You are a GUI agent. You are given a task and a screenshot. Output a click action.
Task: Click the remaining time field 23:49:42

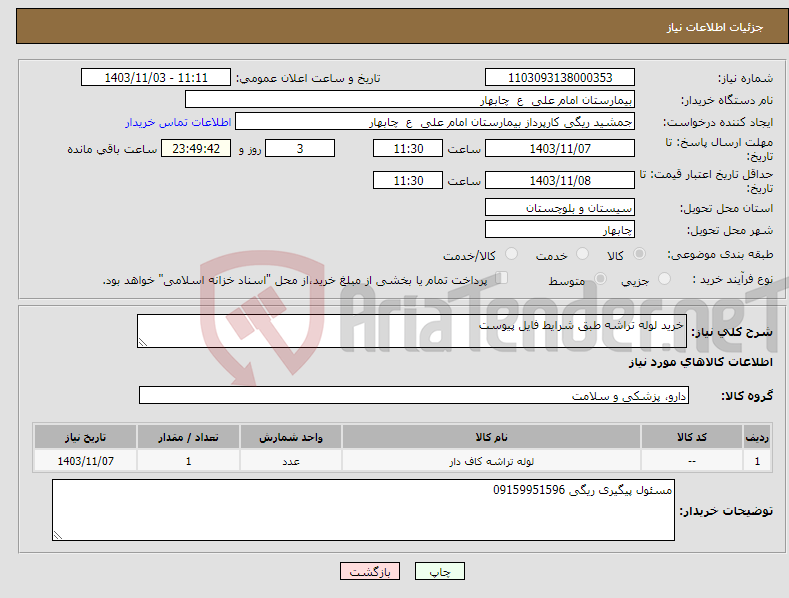pyautogui.click(x=196, y=148)
